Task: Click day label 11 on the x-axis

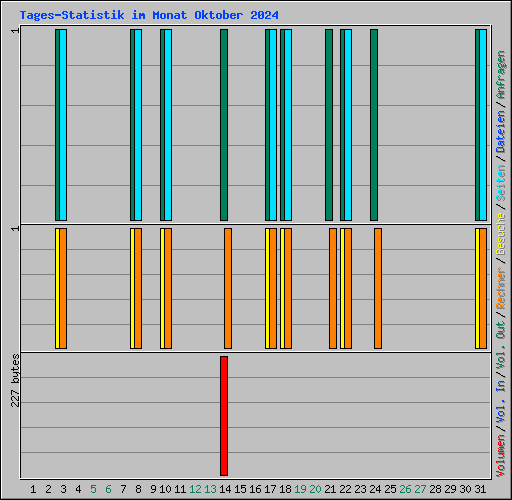Action: tap(180, 489)
